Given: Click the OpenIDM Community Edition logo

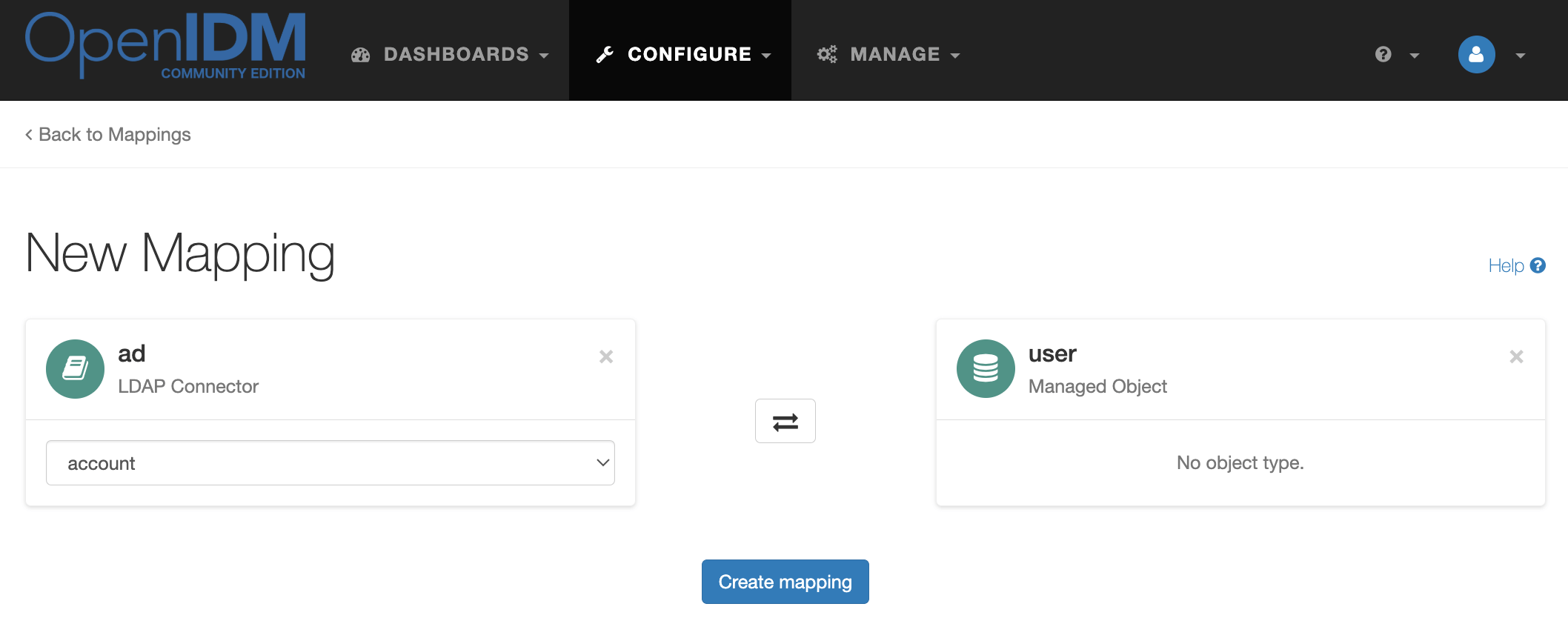Looking at the screenshot, I should point(165,46).
